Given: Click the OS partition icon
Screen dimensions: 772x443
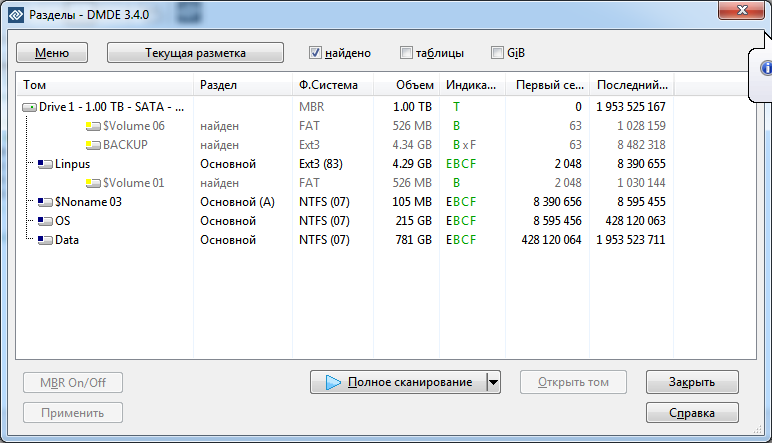Looking at the screenshot, I should 45,221.
